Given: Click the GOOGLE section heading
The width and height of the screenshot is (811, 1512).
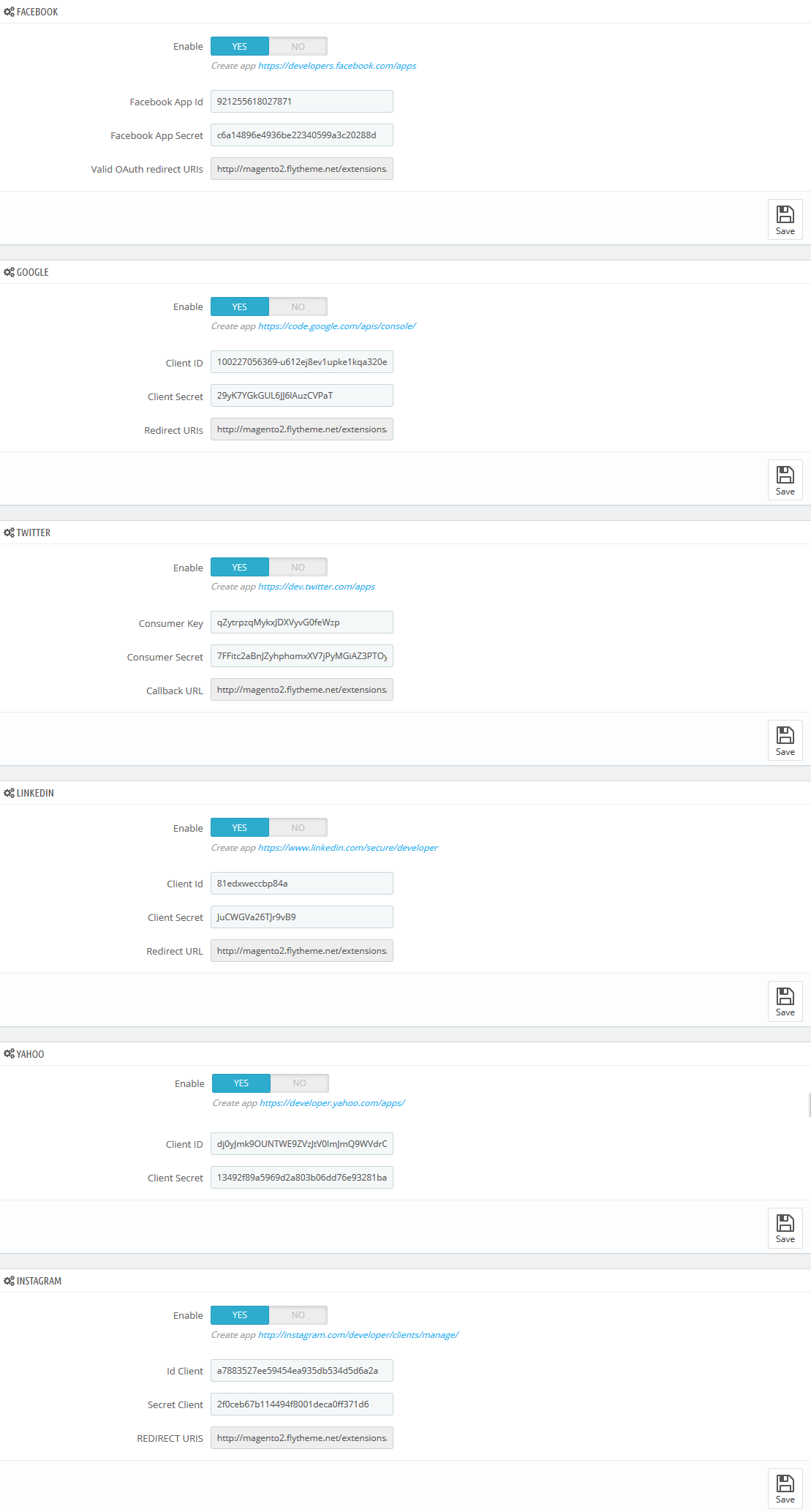Looking at the screenshot, I should [33, 272].
